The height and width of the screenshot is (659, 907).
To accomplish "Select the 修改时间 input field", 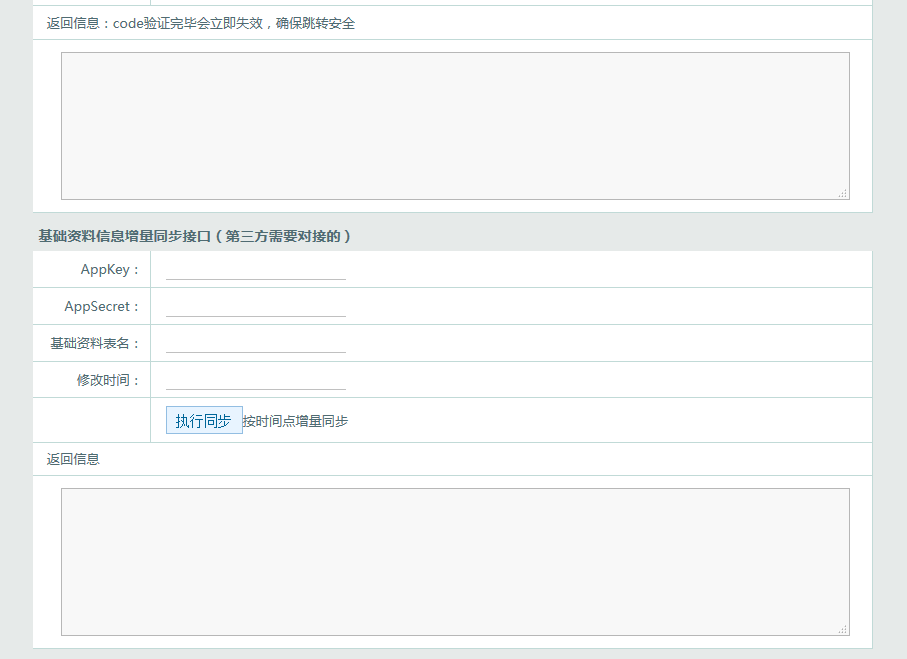I will click(x=256, y=380).
